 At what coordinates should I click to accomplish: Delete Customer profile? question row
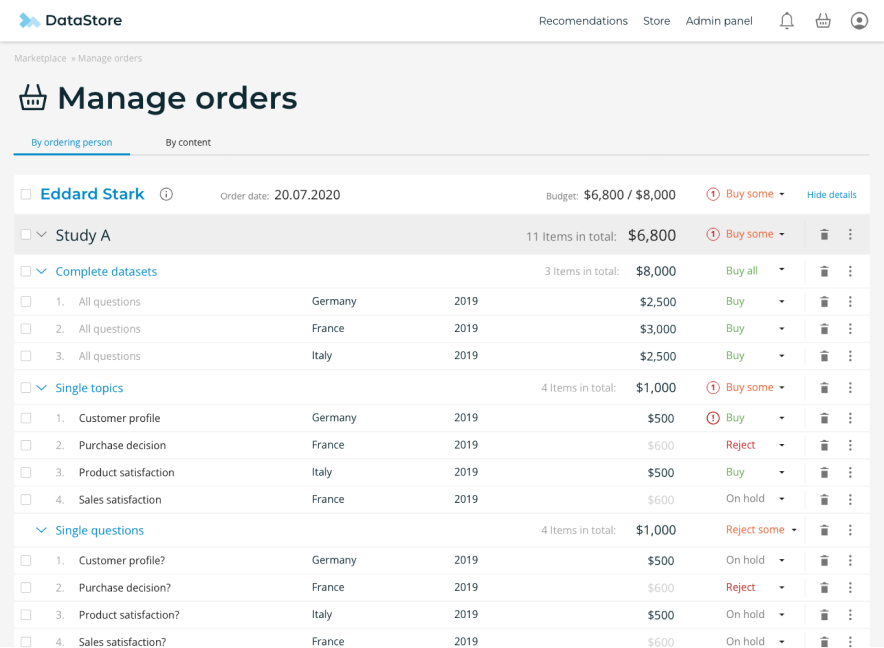point(824,561)
